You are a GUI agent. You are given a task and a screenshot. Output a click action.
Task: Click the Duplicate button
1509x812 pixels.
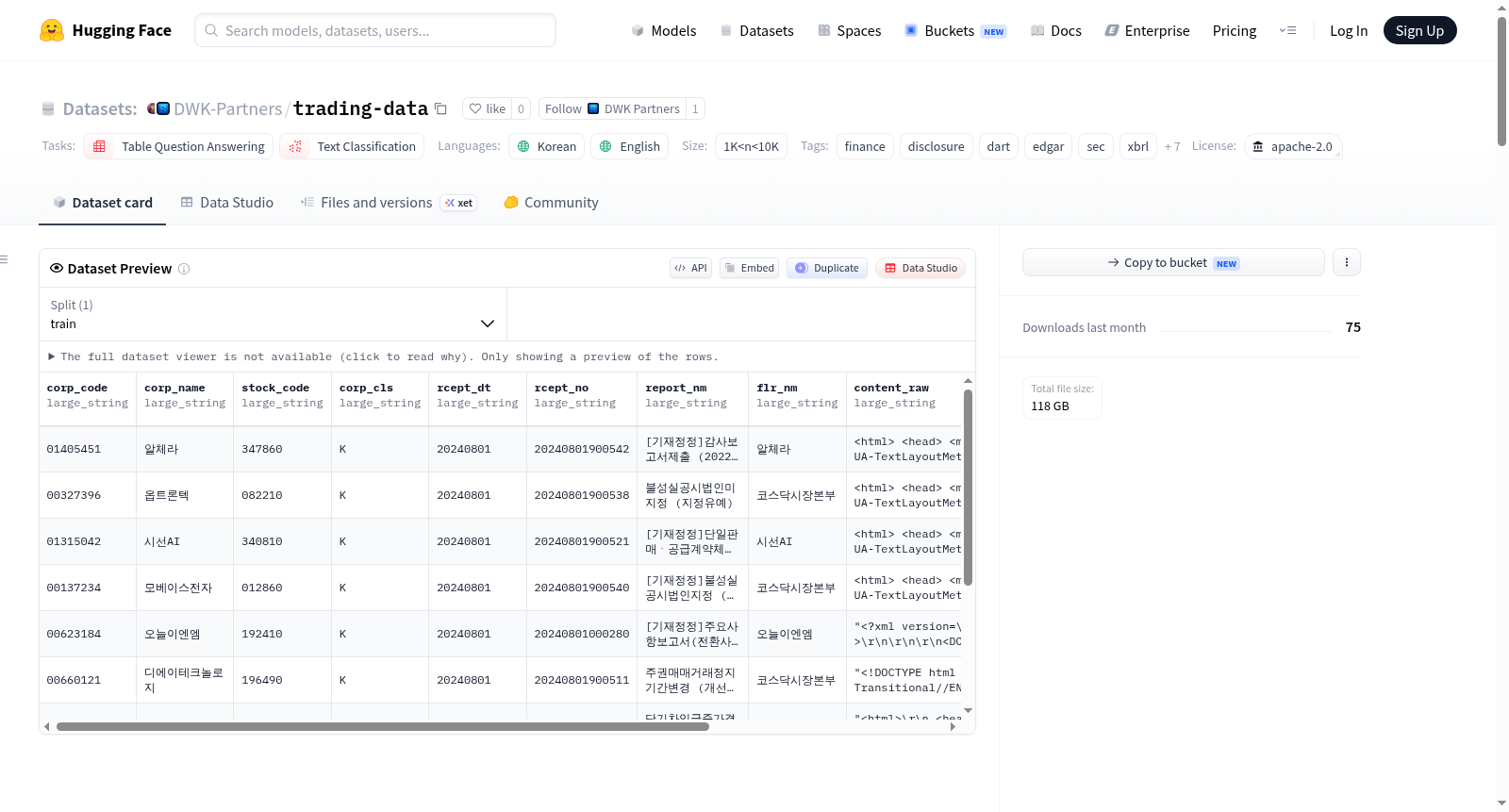[x=827, y=268]
